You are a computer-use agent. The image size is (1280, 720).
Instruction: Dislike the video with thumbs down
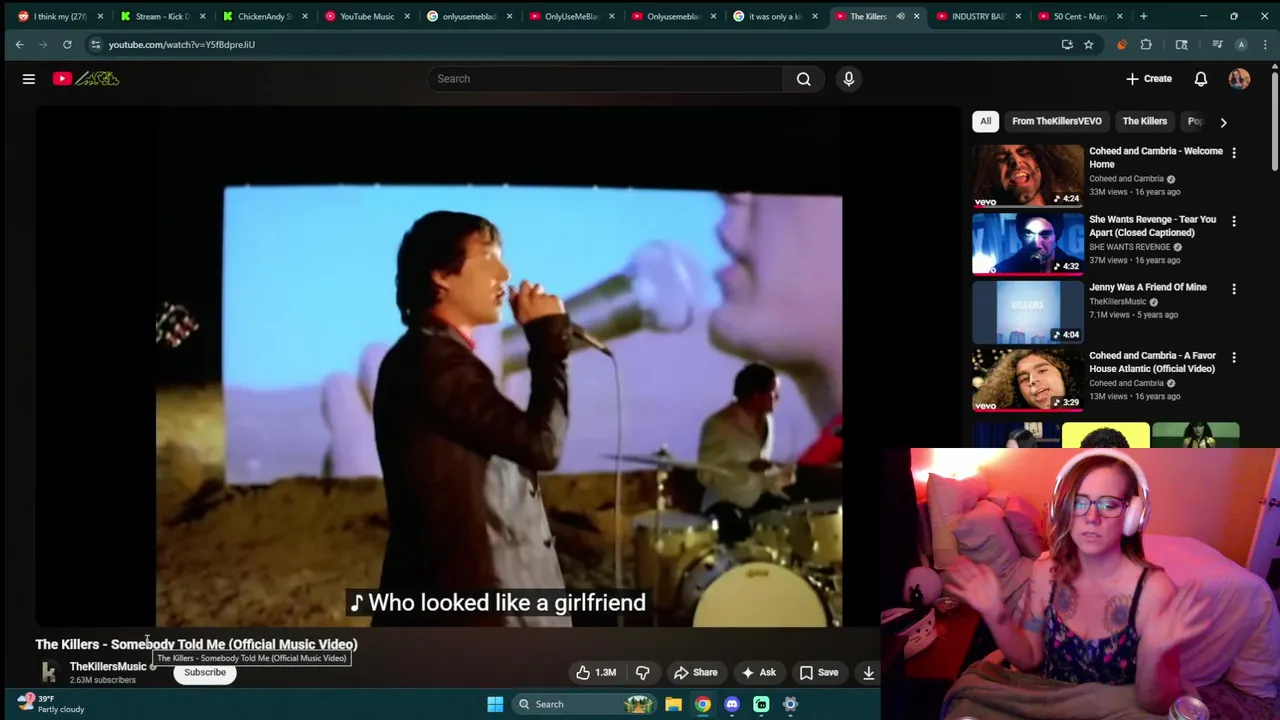(643, 672)
